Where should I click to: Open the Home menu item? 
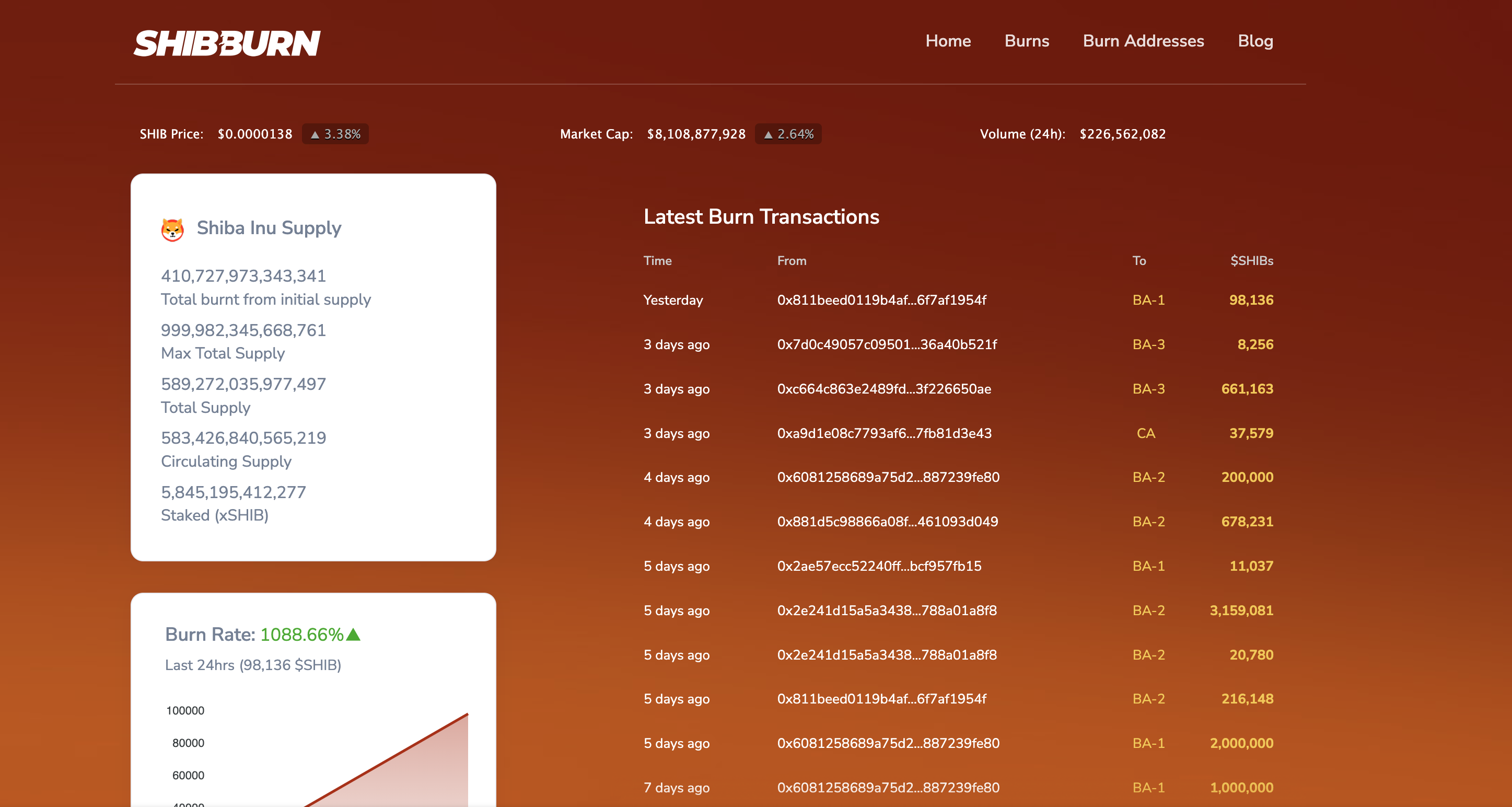947,41
